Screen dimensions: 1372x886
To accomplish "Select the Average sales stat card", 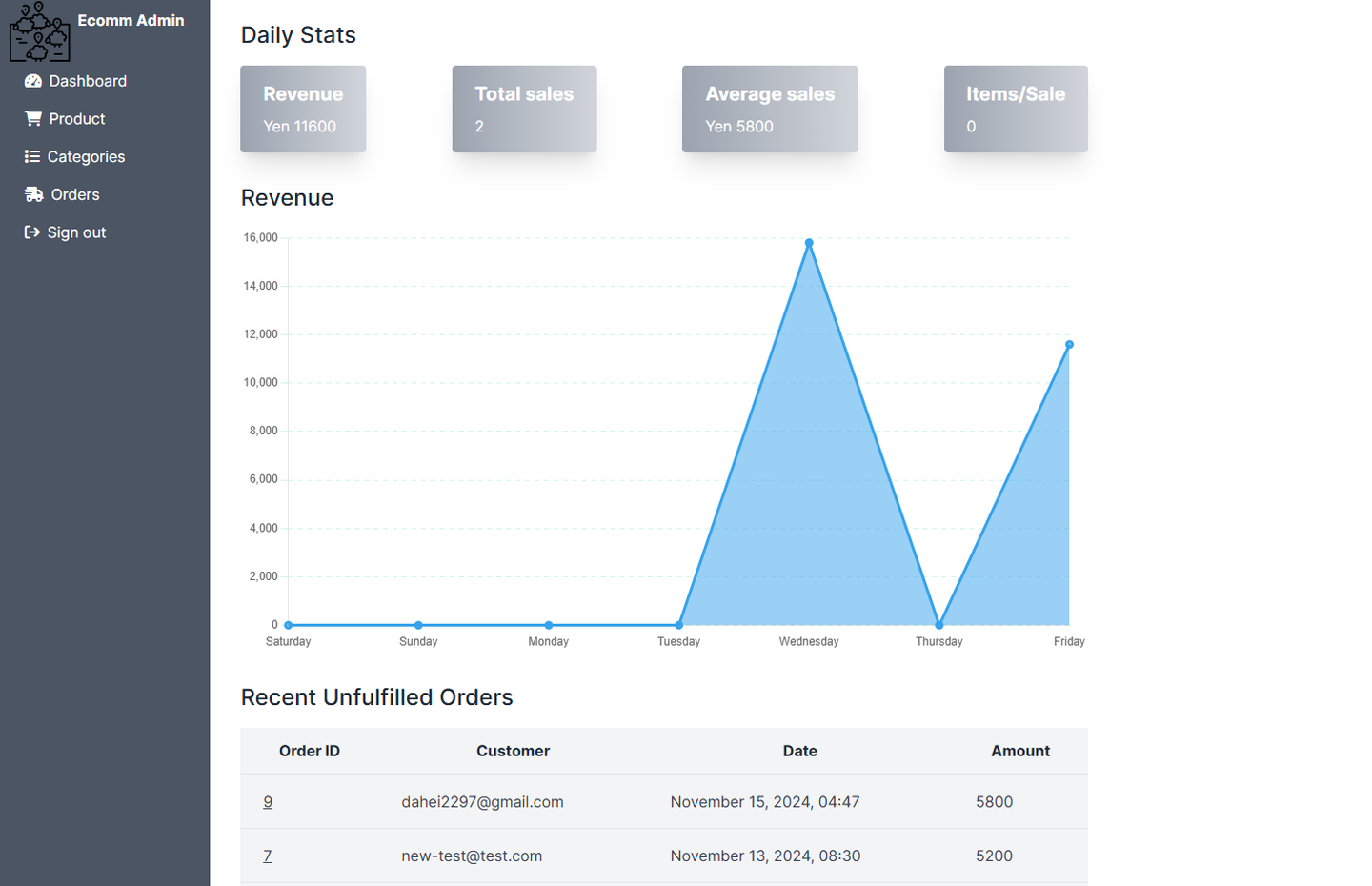I will 770,109.
